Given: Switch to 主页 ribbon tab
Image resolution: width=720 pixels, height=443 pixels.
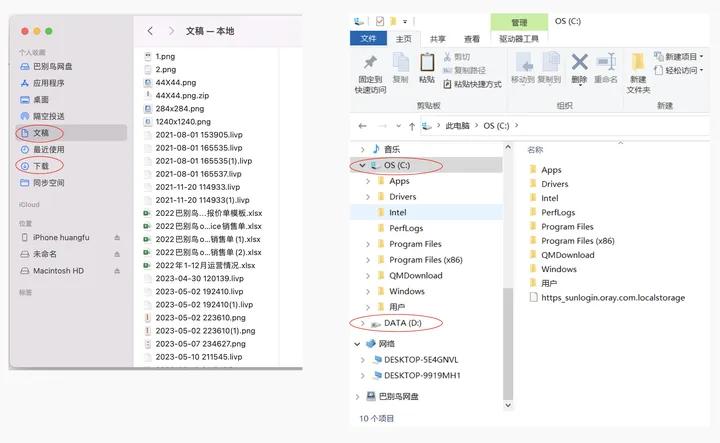Looking at the screenshot, I should (404, 39).
